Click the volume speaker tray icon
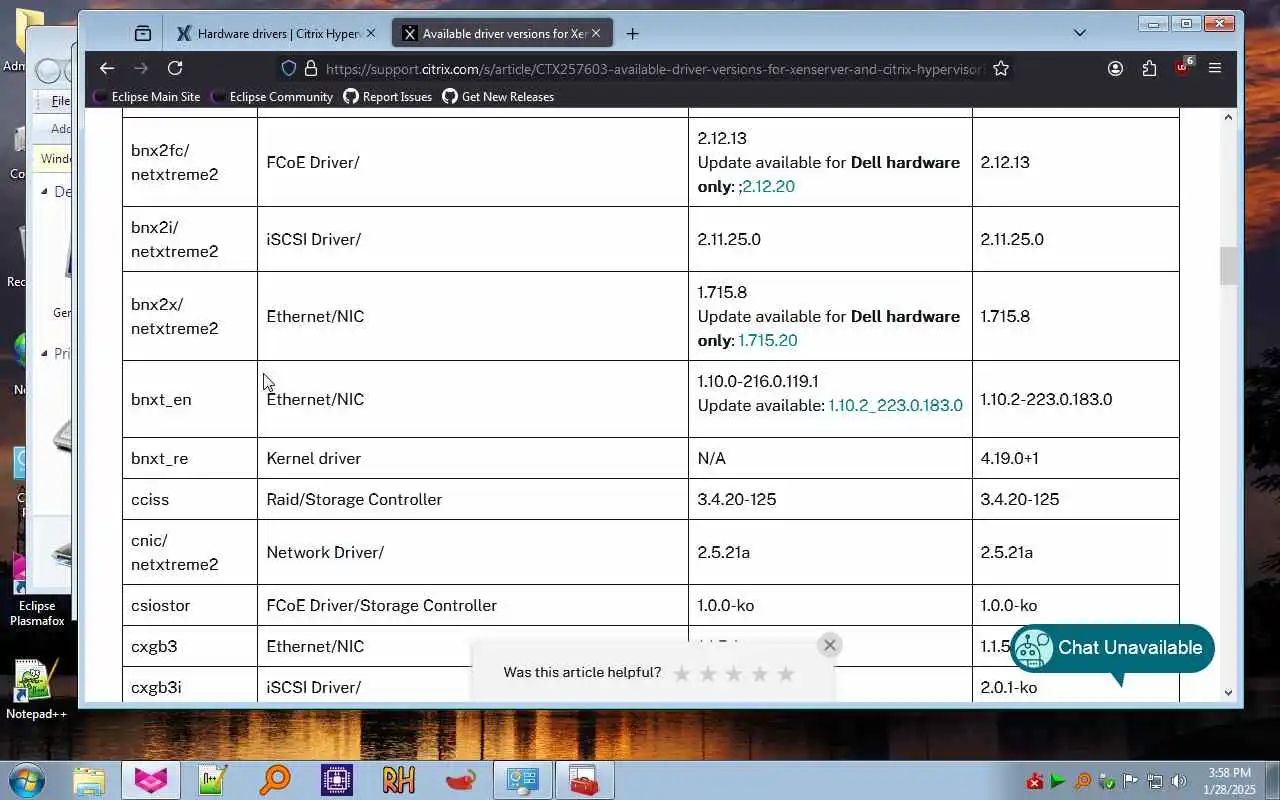Screen dimensions: 1280x800 (x=1178, y=781)
